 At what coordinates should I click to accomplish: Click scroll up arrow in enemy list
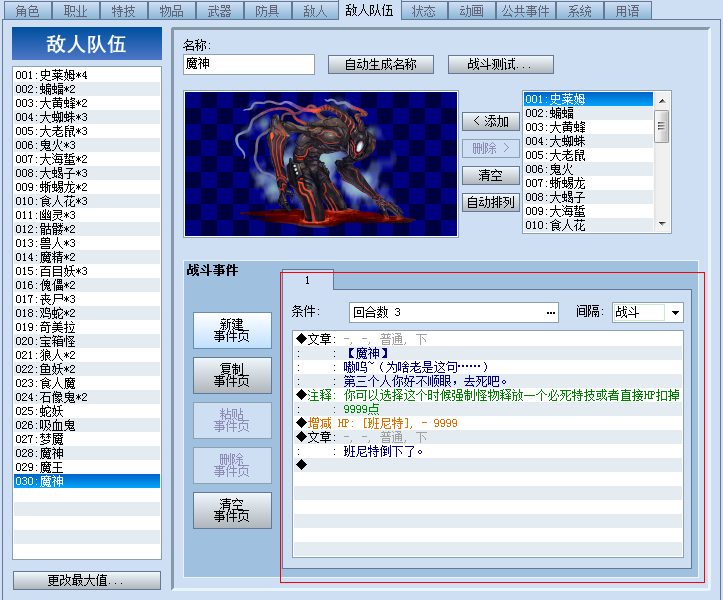(662, 101)
